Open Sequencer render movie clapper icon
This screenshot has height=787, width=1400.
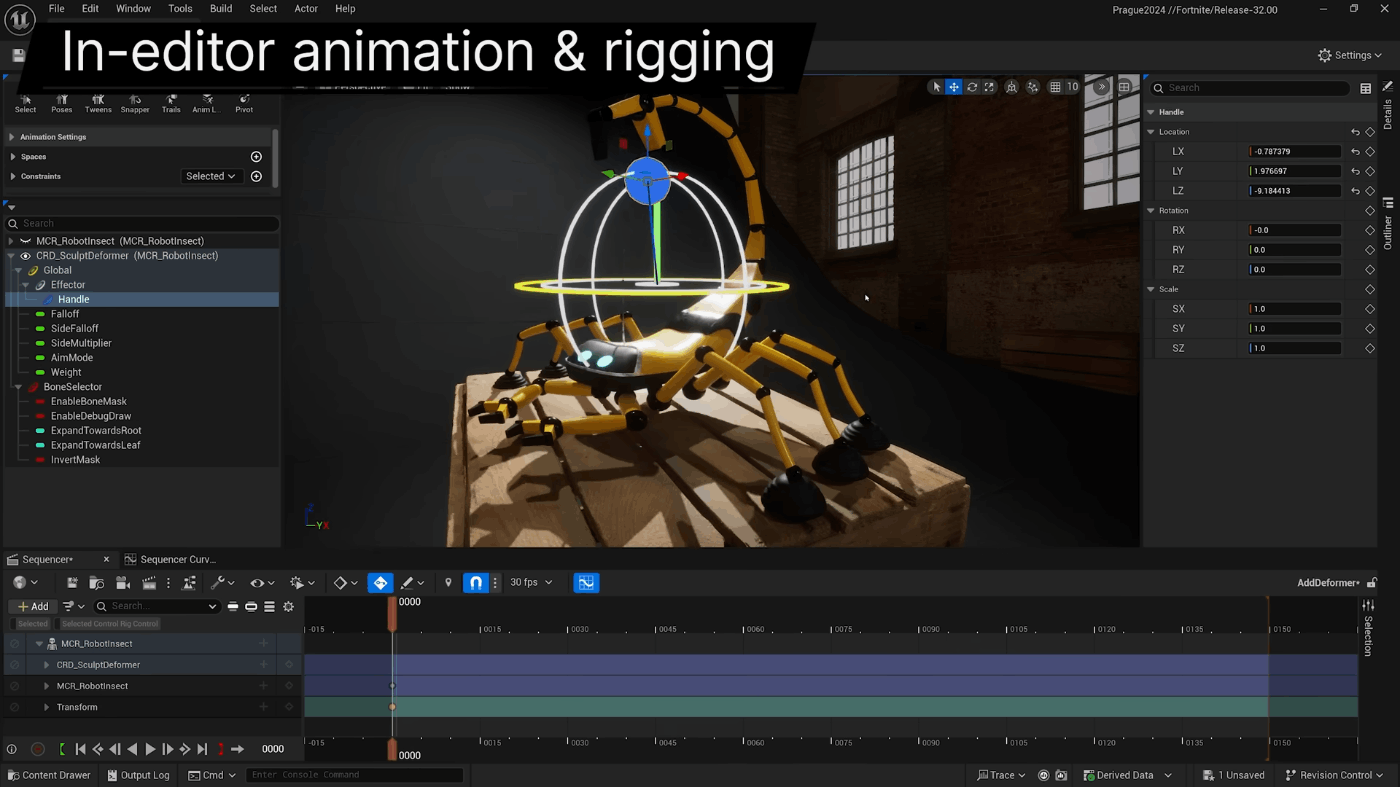tap(149, 583)
